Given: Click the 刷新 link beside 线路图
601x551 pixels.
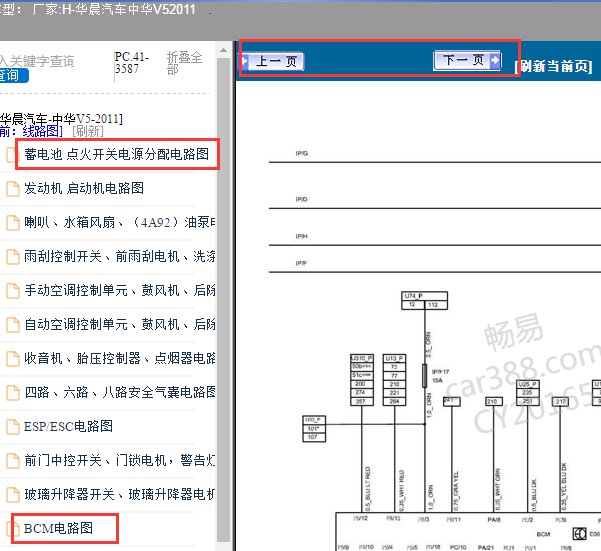Looking at the screenshot, I should [88, 131].
